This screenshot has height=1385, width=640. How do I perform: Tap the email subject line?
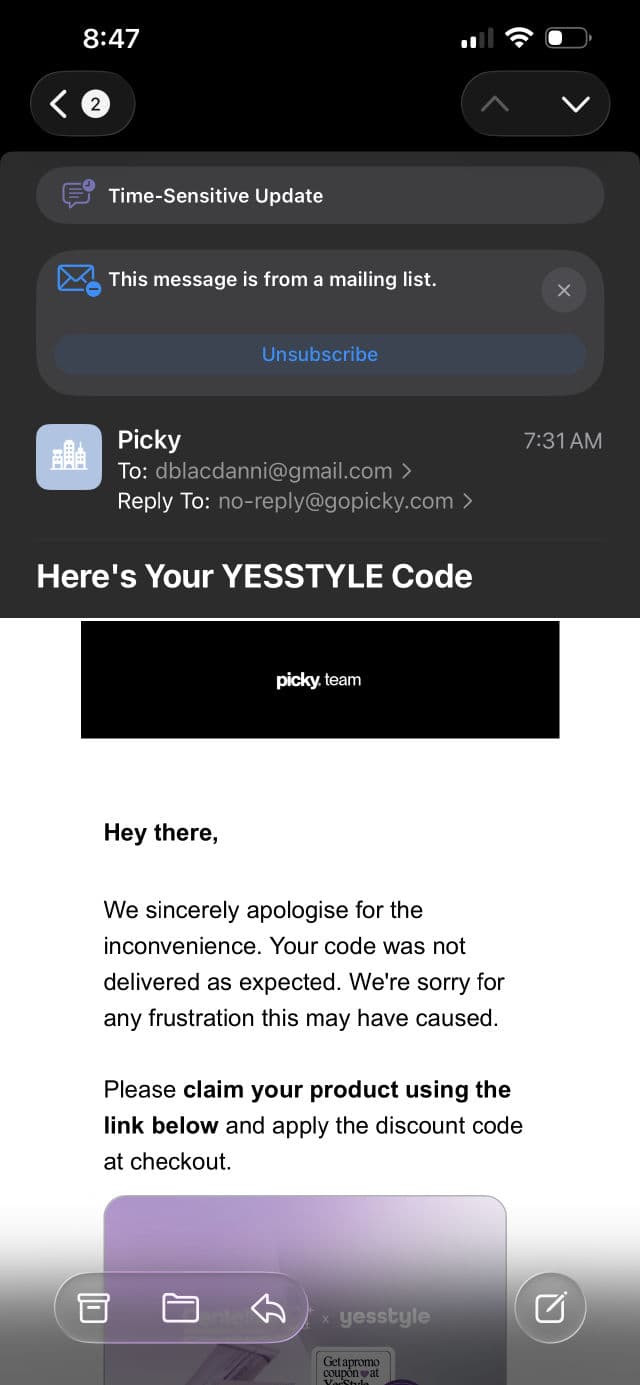point(254,576)
